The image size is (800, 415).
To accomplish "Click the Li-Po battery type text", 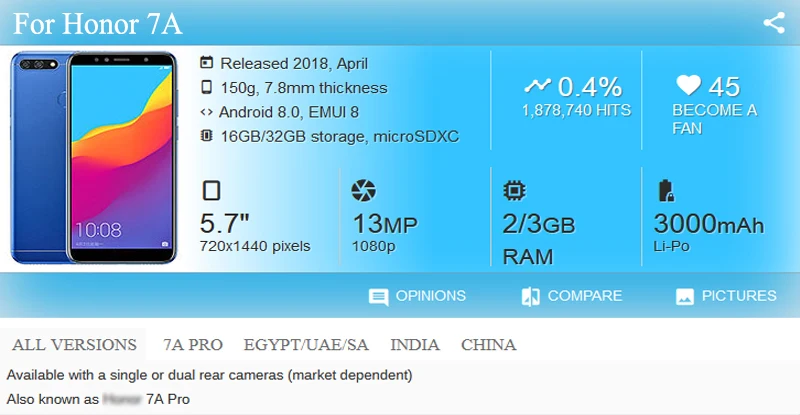I will coord(671,246).
